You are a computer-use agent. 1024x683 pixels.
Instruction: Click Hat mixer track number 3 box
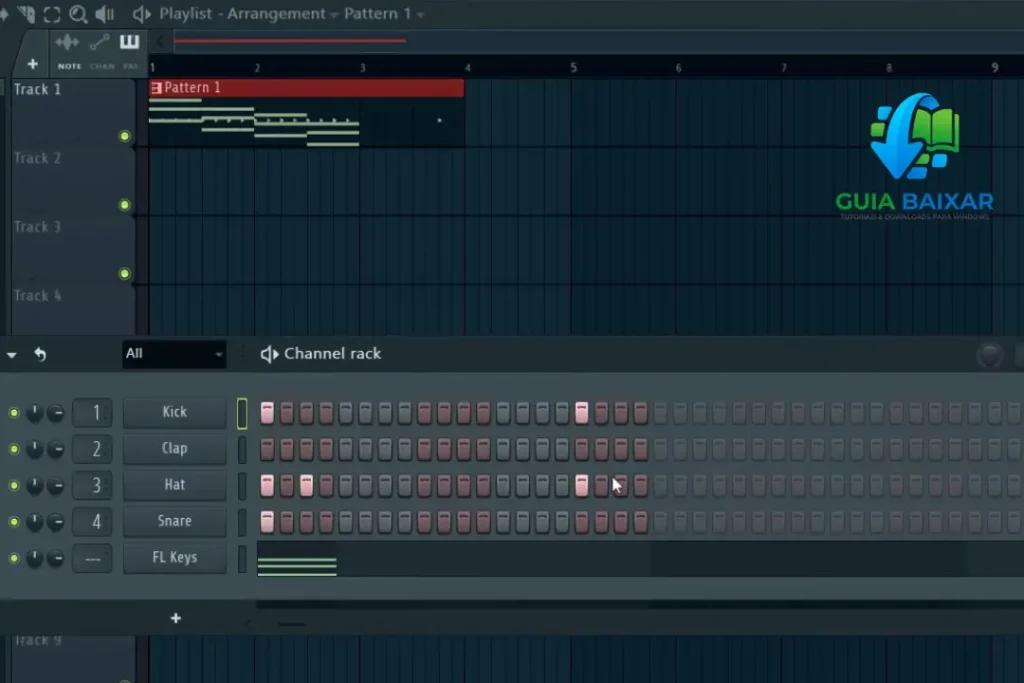(x=92, y=486)
